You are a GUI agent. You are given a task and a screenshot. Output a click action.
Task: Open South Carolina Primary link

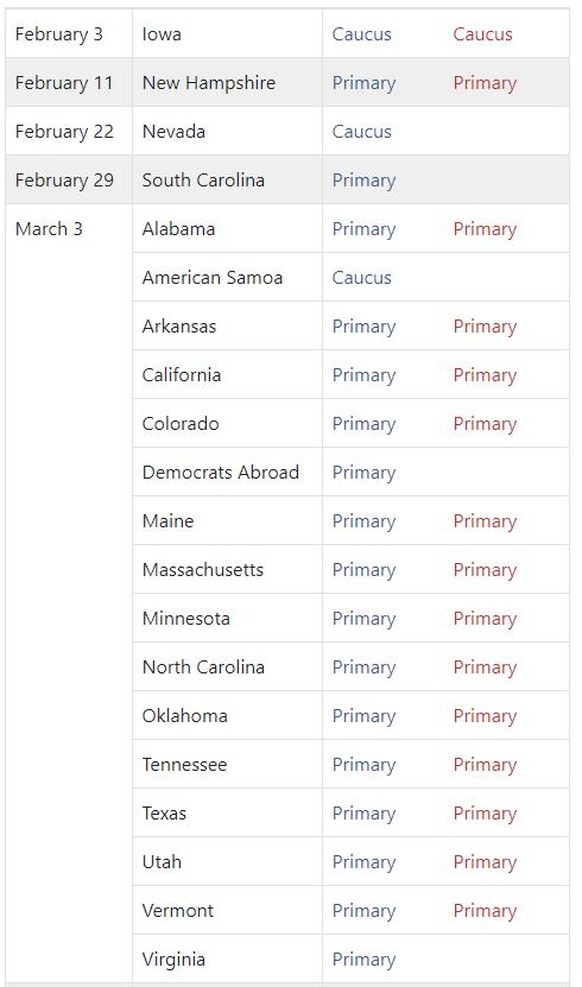(x=364, y=181)
